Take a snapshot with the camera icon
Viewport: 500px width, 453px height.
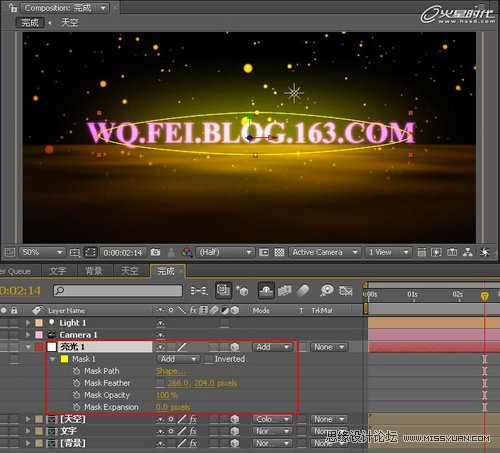[x=155, y=252]
